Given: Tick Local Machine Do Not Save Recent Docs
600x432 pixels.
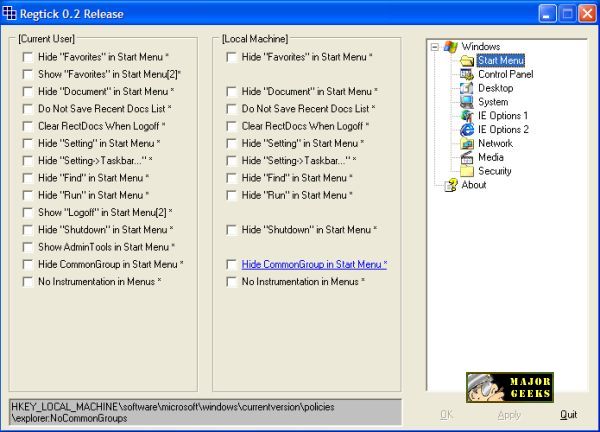Looking at the screenshot, I should pyautogui.click(x=231, y=109).
